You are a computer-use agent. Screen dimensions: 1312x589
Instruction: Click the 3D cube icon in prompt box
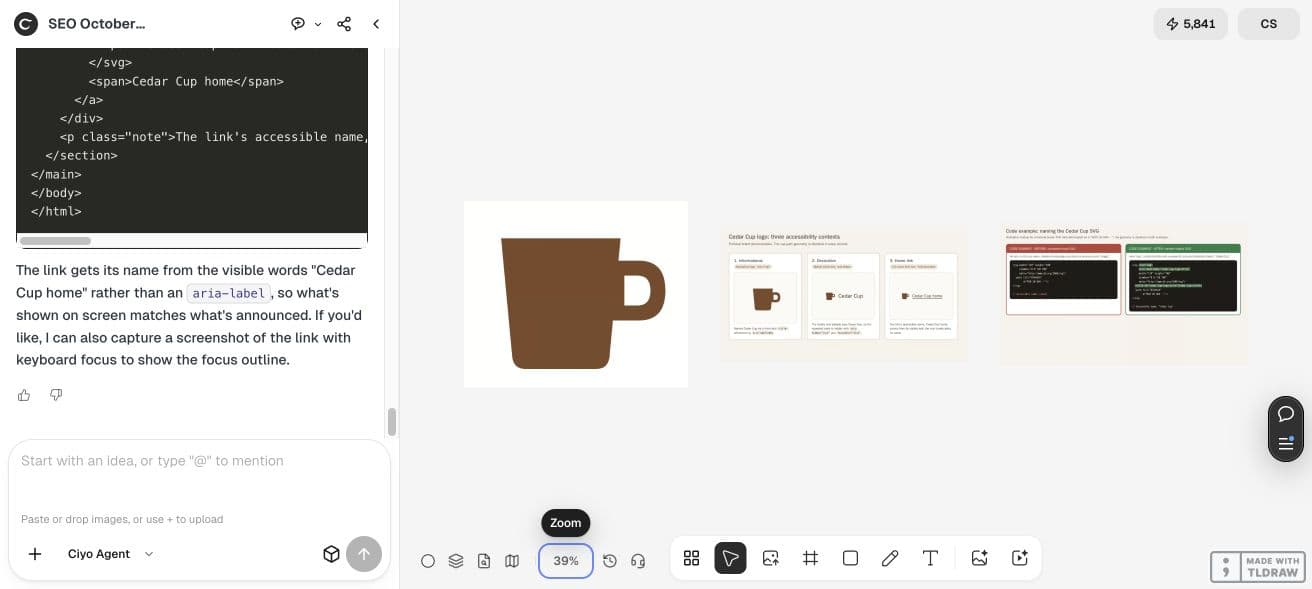(x=331, y=554)
